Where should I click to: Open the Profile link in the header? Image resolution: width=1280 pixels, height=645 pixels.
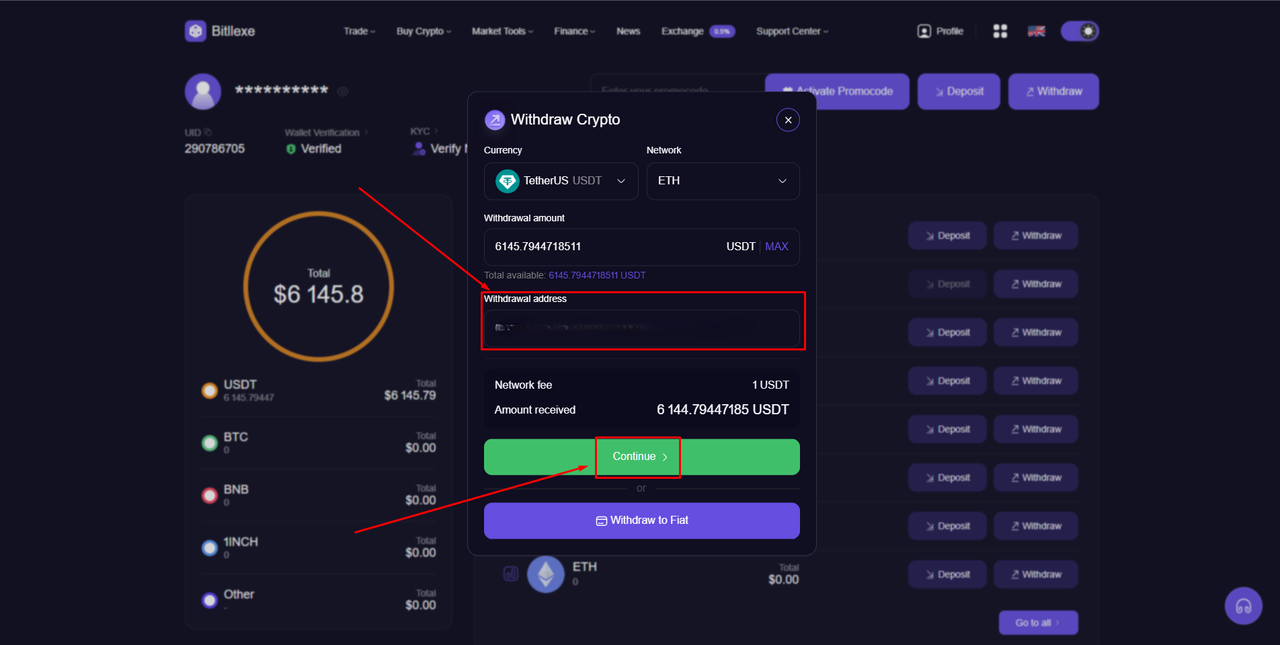940,31
